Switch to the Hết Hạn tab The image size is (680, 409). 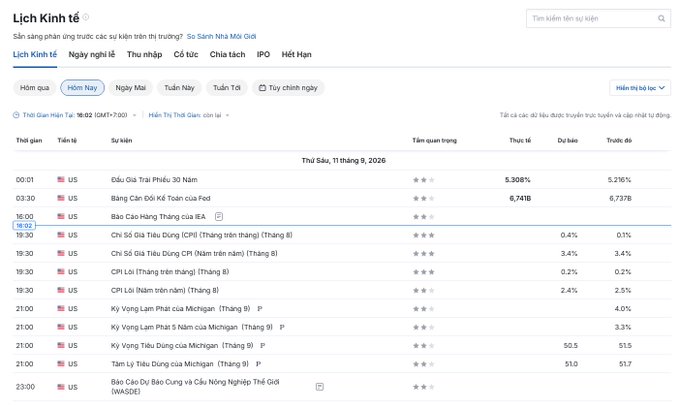tap(296, 55)
